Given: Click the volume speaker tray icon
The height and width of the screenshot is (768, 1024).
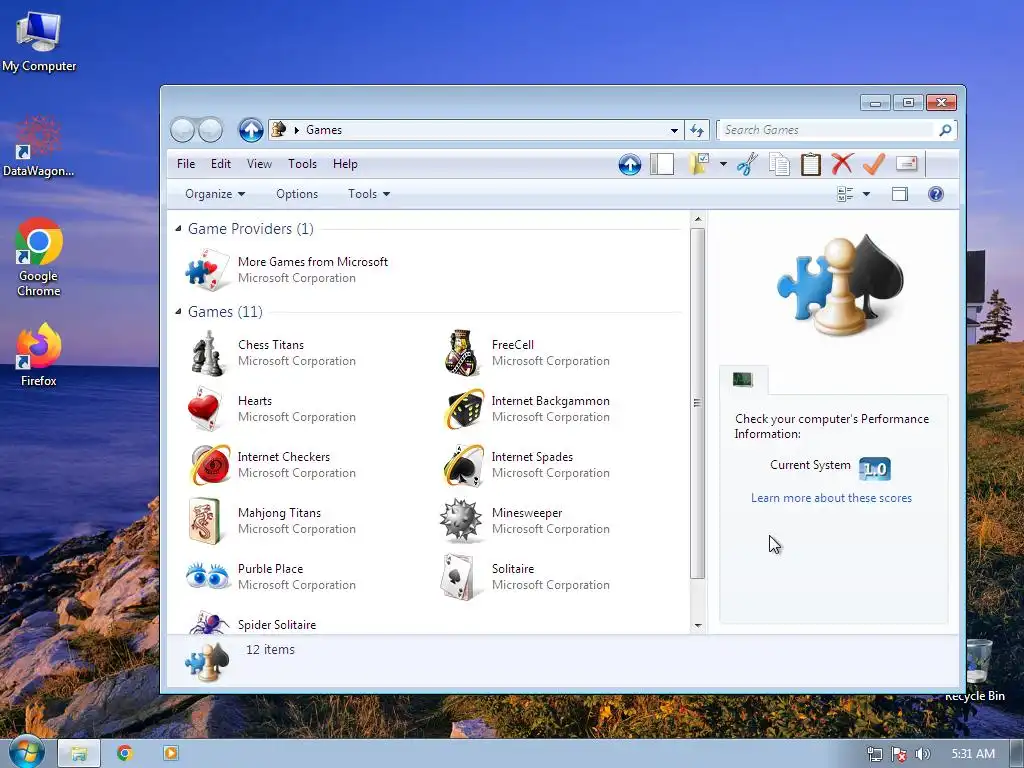Looking at the screenshot, I should [x=922, y=754].
